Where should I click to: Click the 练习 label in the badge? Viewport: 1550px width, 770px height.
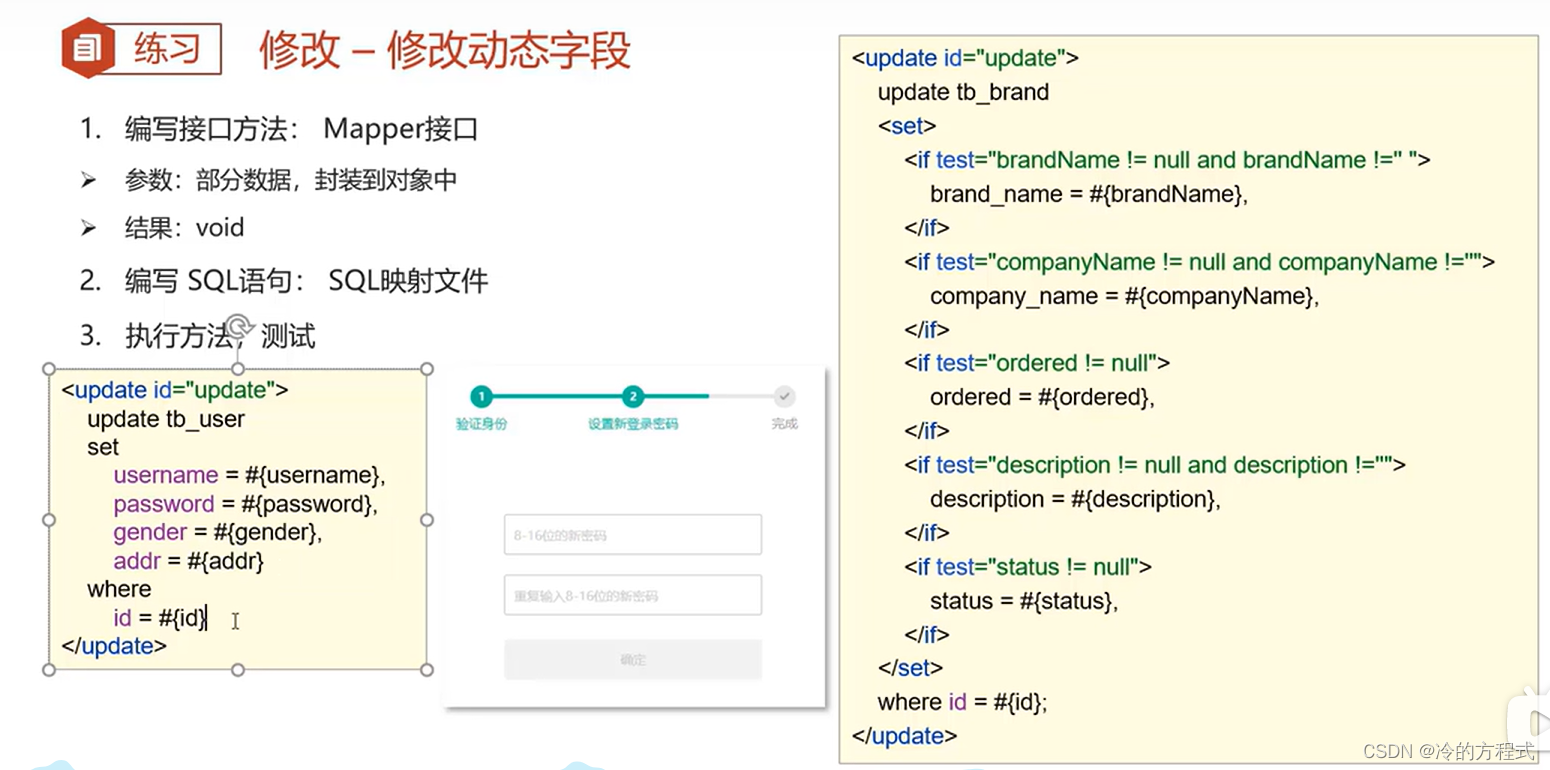pyautogui.click(x=168, y=48)
